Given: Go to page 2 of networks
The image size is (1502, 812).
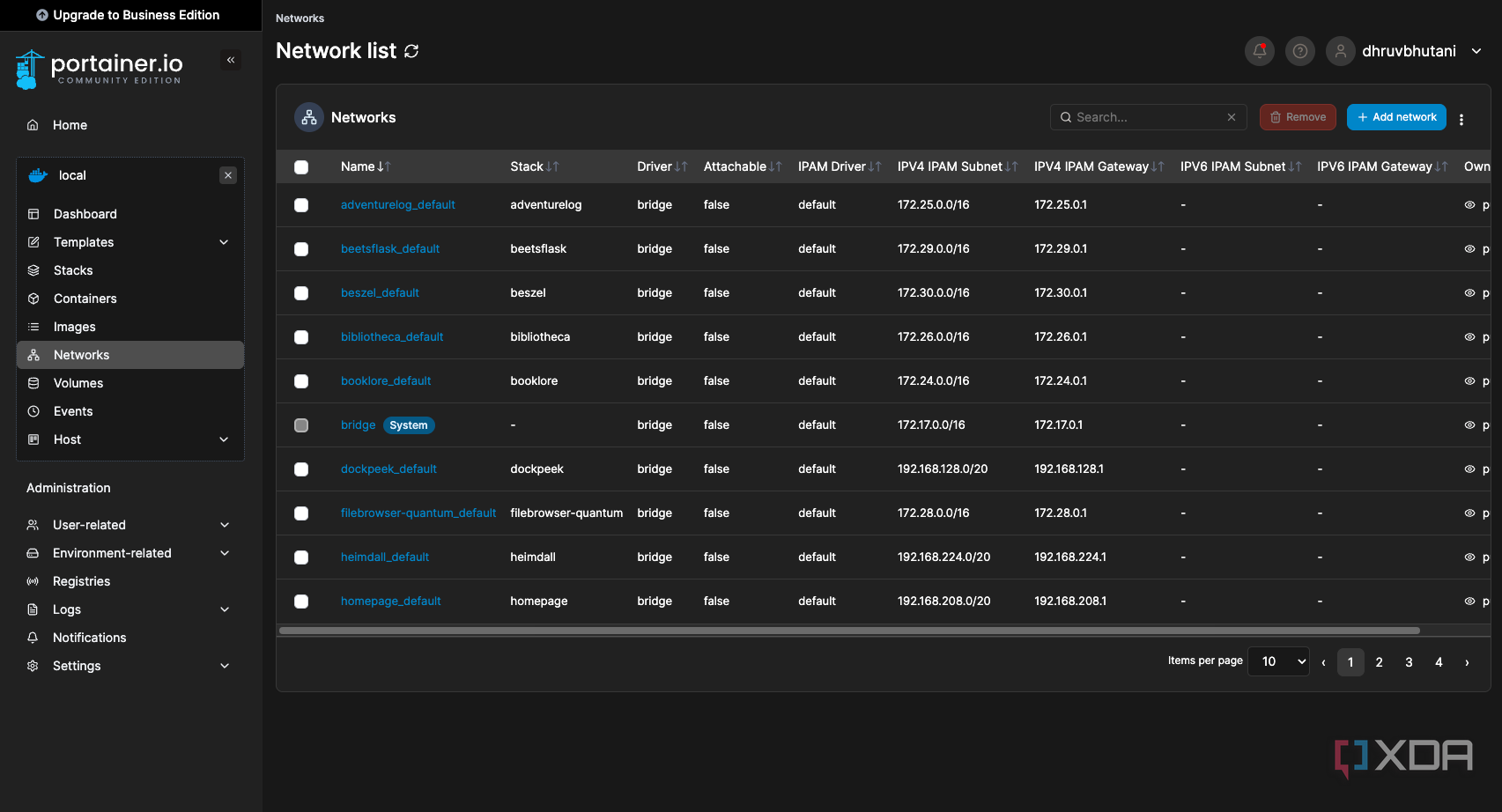Looking at the screenshot, I should 1380,662.
